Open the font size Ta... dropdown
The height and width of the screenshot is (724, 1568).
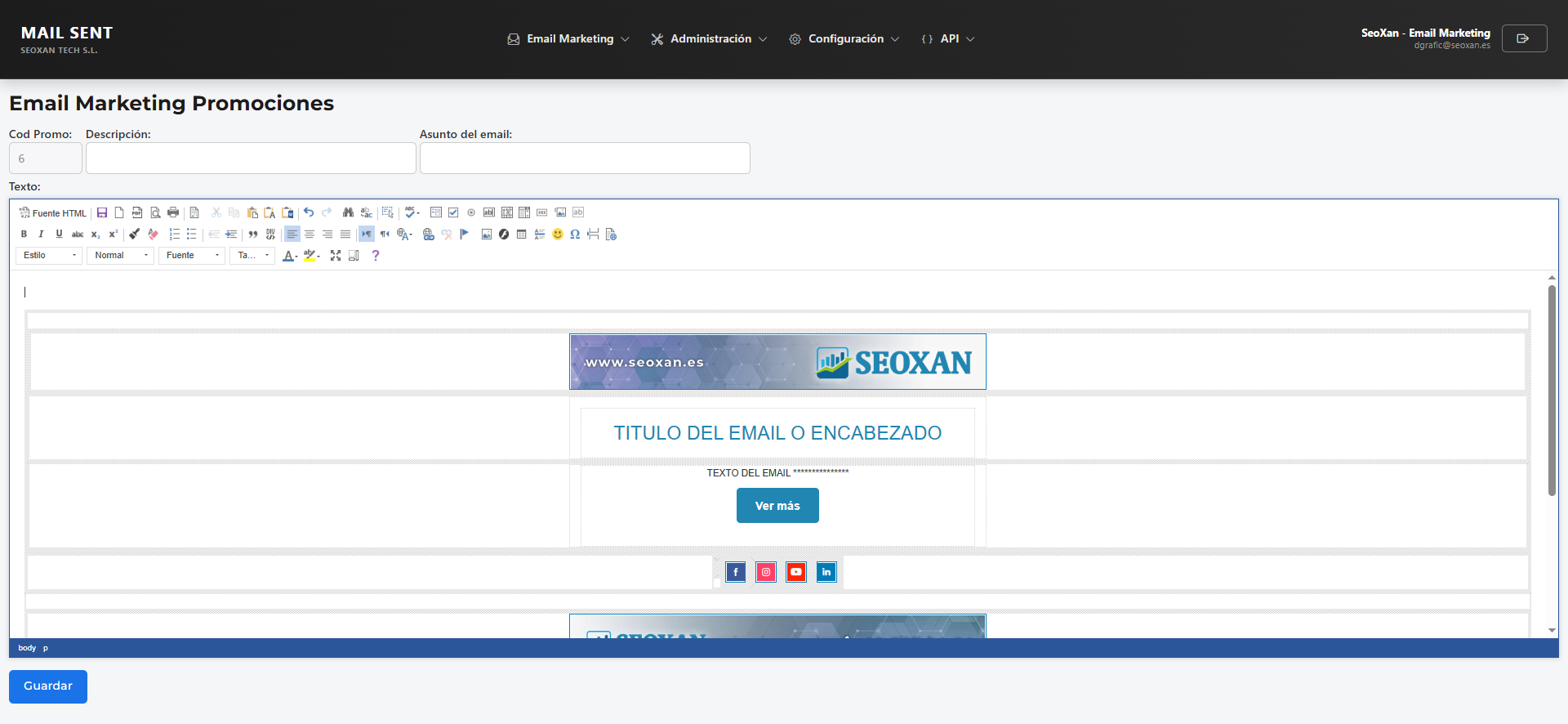coord(252,255)
